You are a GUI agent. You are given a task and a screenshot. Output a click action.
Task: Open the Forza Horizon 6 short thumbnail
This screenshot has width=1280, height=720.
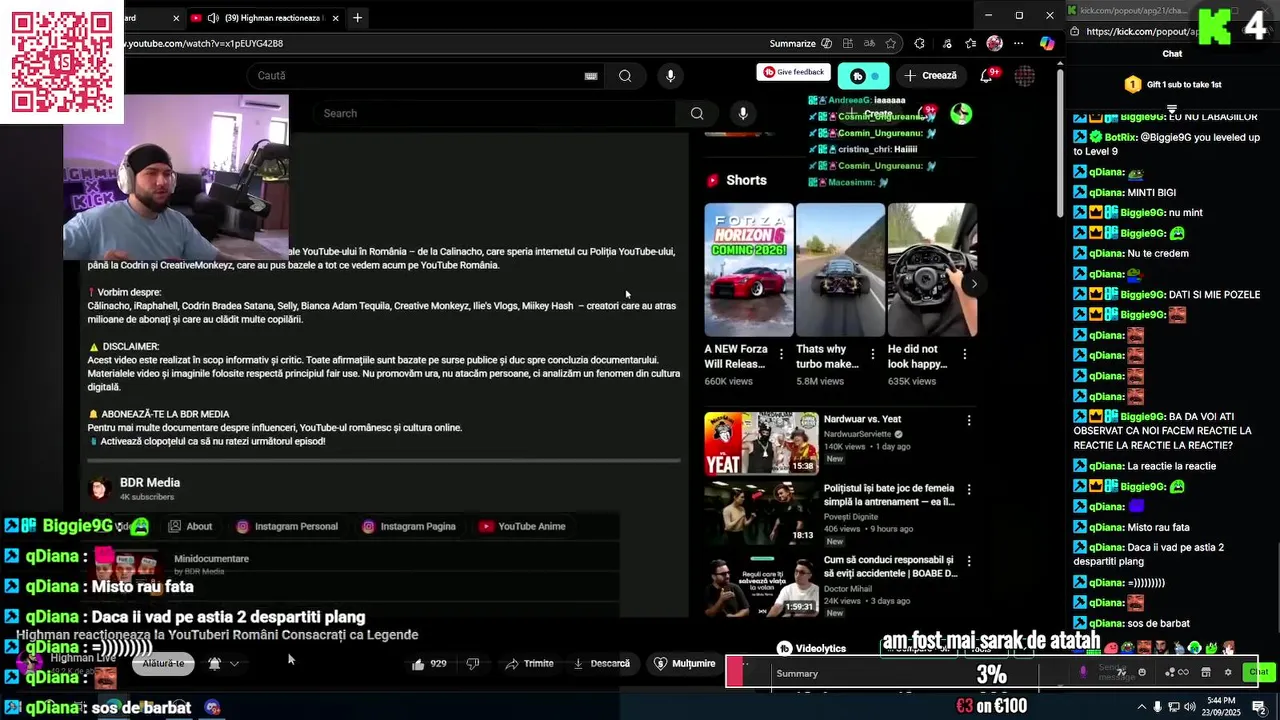pyautogui.click(x=749, y=270)
